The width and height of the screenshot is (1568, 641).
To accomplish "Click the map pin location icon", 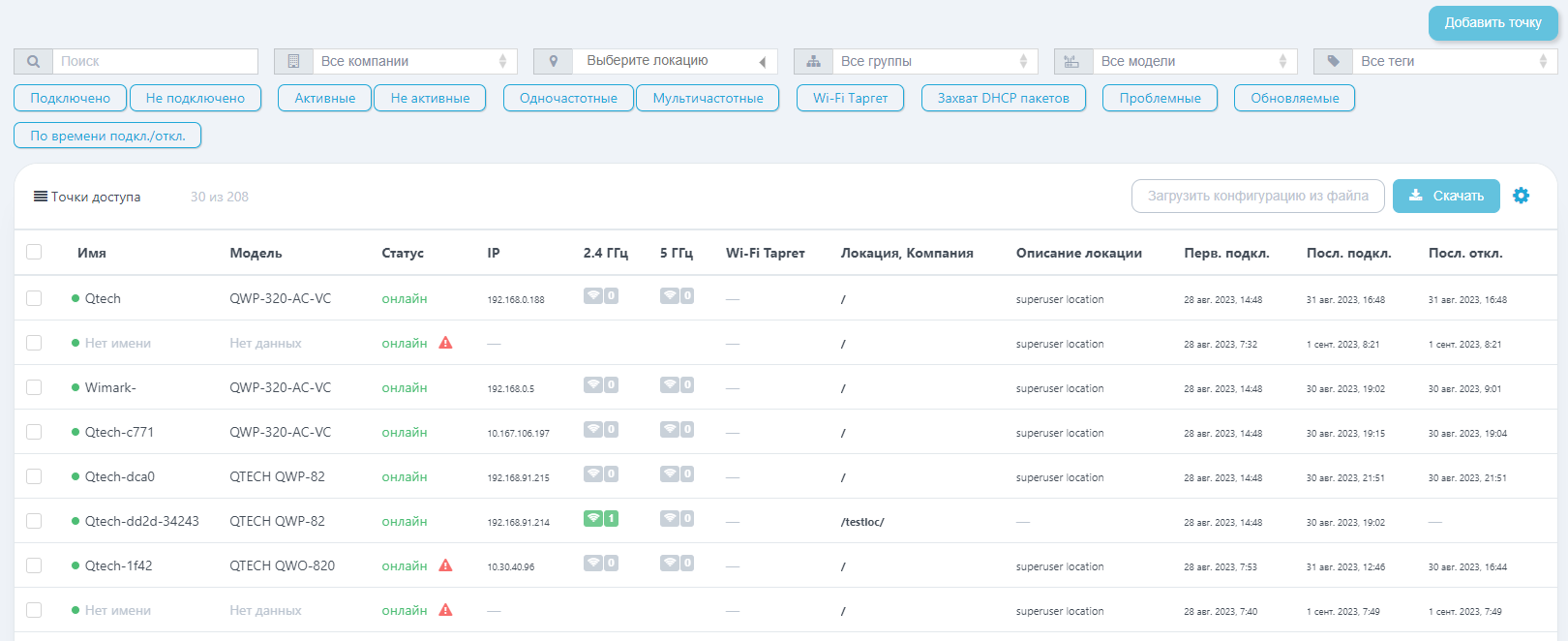I will [553, 61].
